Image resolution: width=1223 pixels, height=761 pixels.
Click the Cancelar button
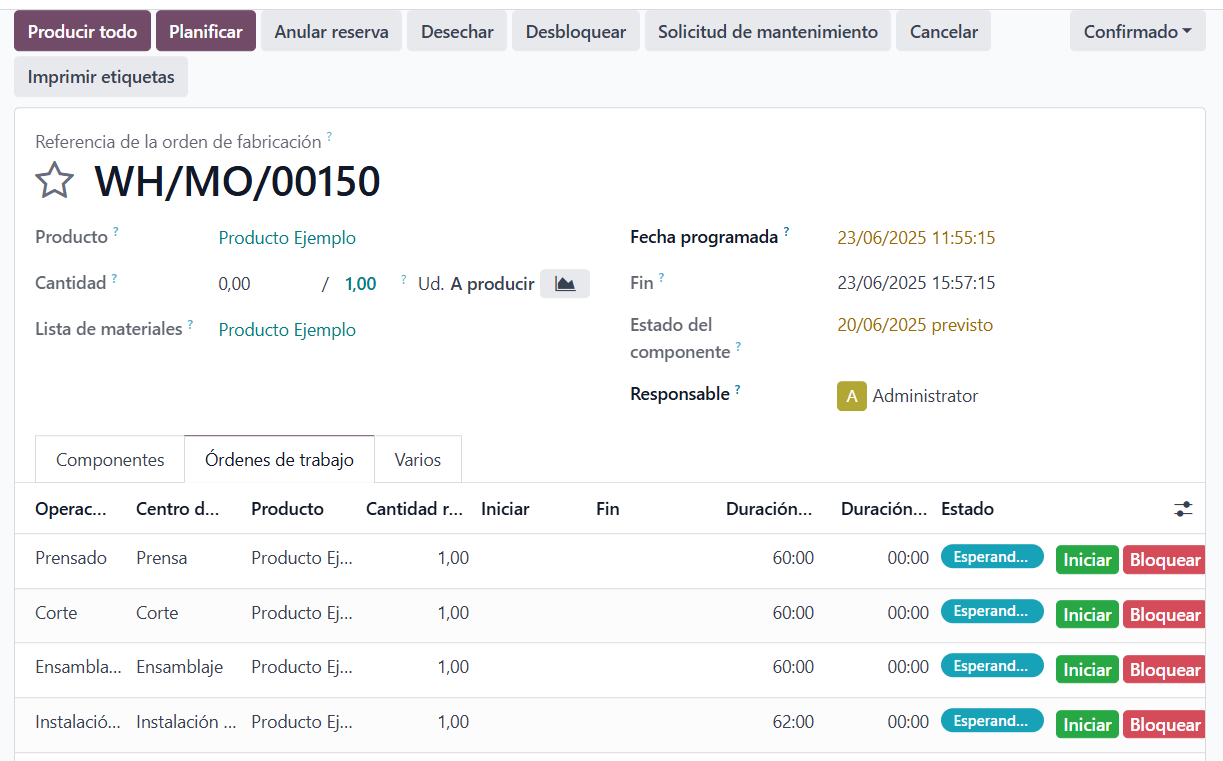pyautogui.click(x=944, y=31)
